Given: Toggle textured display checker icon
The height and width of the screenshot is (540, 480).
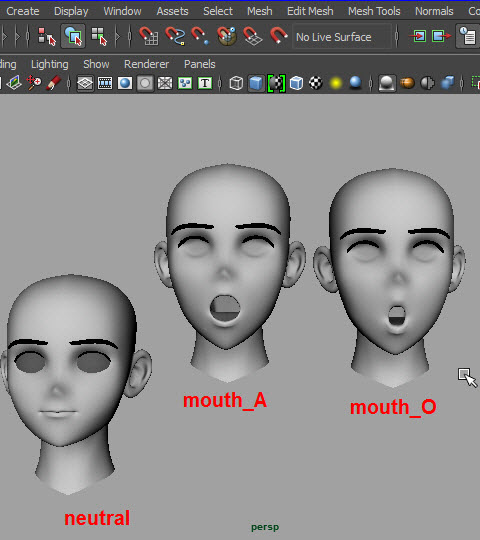Looking at the screenshot, I should coord(316,83).
